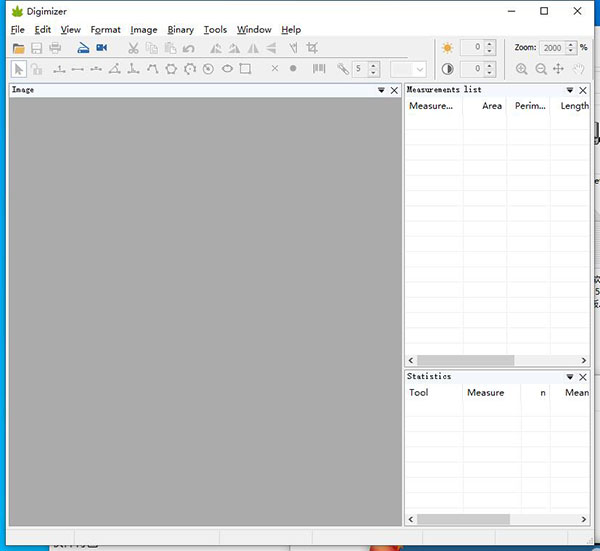
Task: Click the Mean column header in Statistics
Action: click(570, 393)
